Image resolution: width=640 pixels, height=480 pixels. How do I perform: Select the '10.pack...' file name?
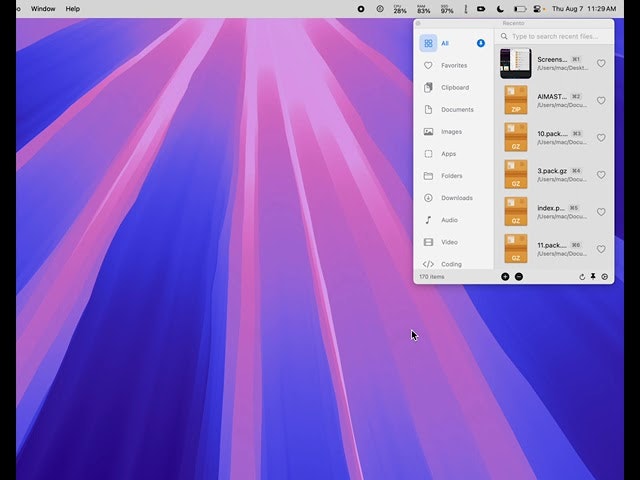tap(552, 134)
